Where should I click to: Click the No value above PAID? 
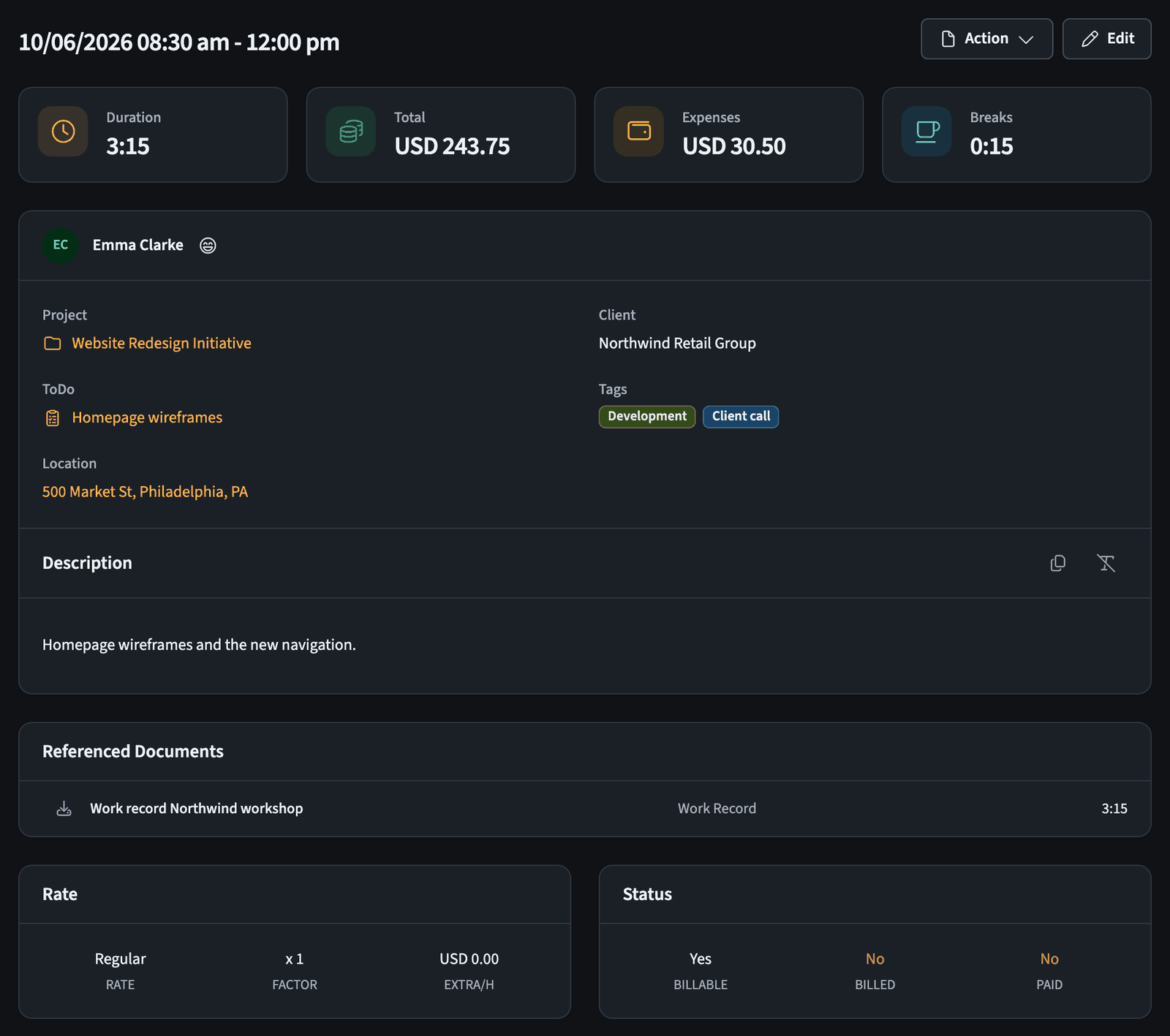click(1049, 959)
